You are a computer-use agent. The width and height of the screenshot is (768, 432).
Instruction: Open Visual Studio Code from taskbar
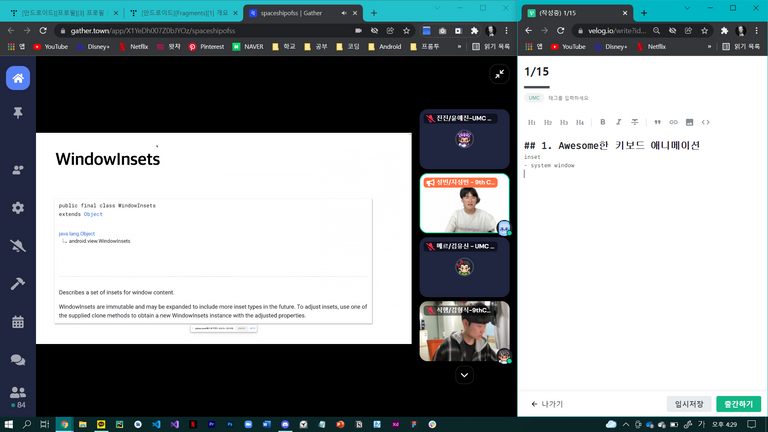point(156,424)
